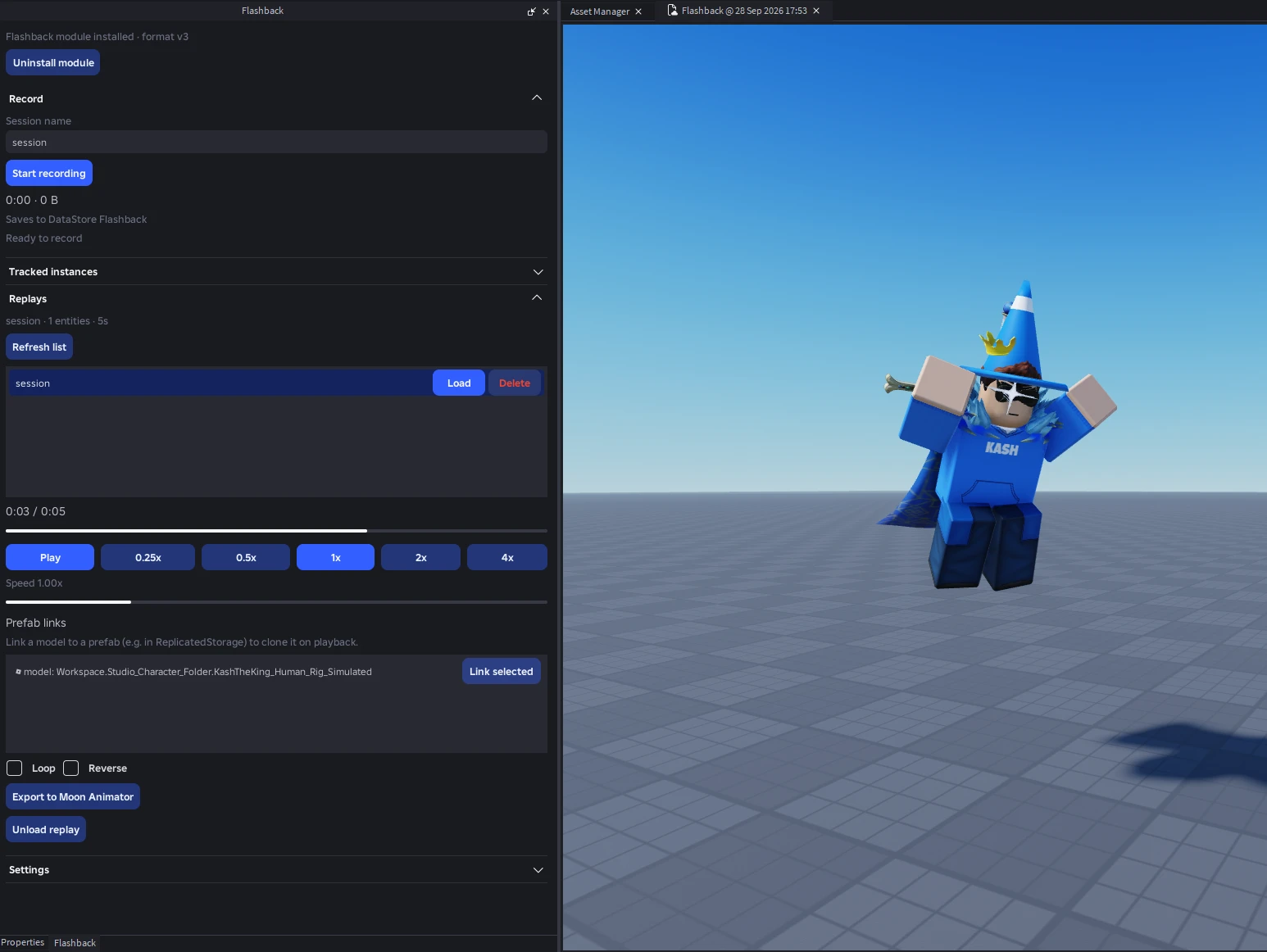Choose the 2x playback speed
The height and width of the screenshot is (952, 1267).
tap(421, 557)
